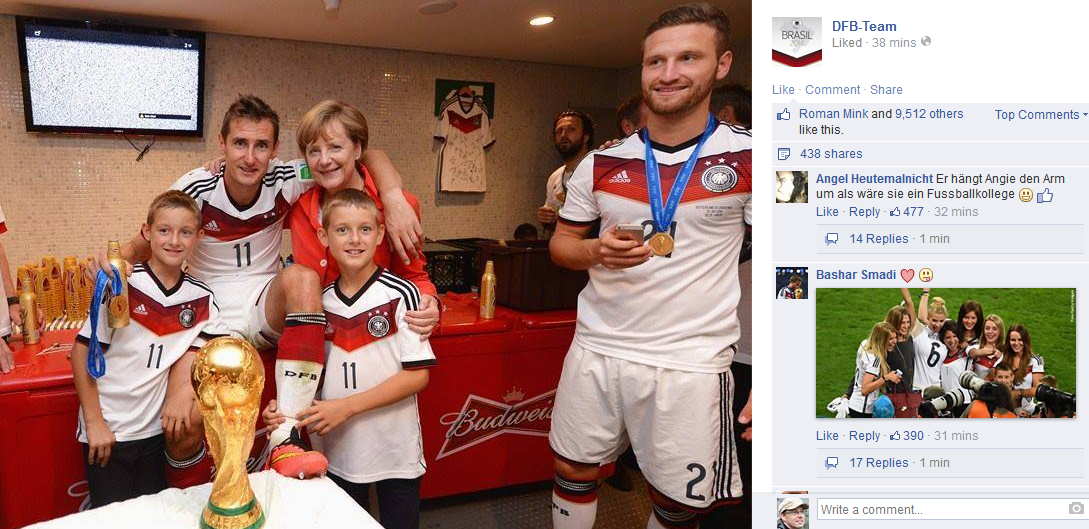Open Angel Heutemalnicht's profile picture
This screenshot has width=1089, height=529.
tap(792, 187)
